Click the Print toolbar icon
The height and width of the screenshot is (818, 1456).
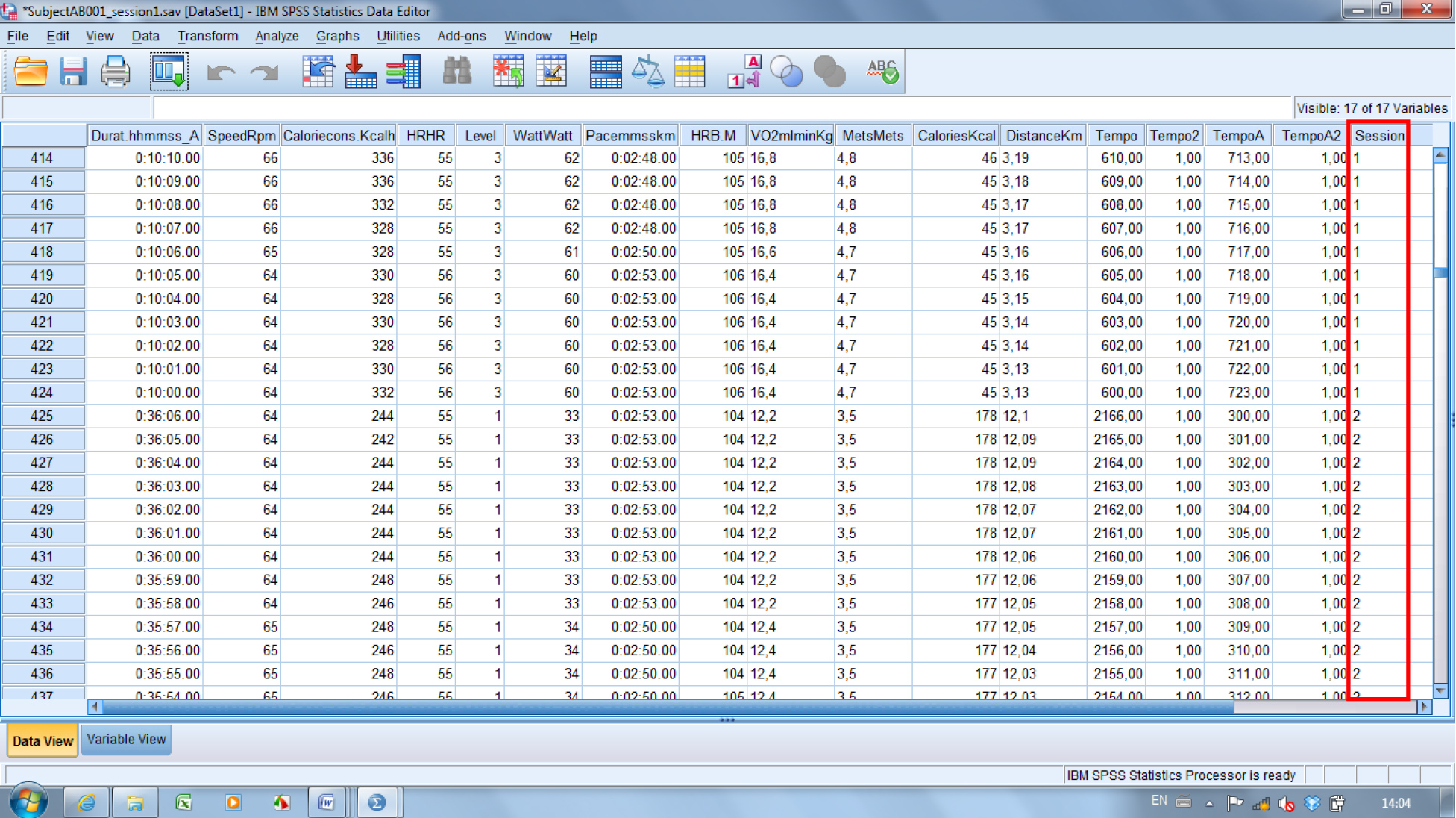click(x=115, y=72)
